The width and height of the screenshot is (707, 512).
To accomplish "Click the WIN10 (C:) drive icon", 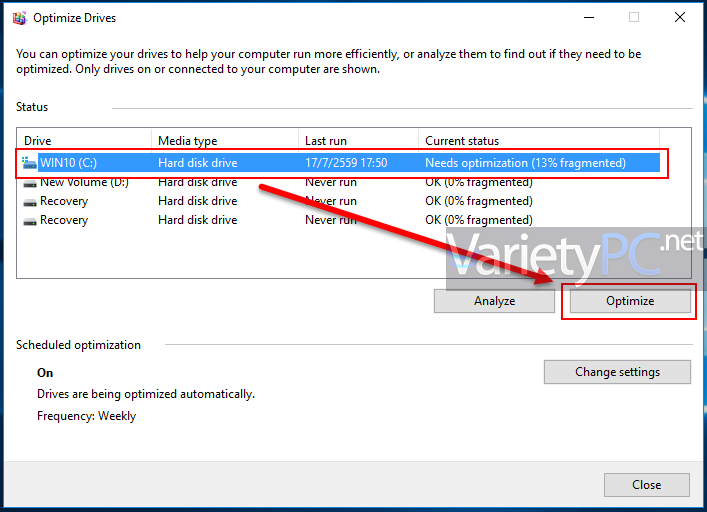I will (29, 163).
